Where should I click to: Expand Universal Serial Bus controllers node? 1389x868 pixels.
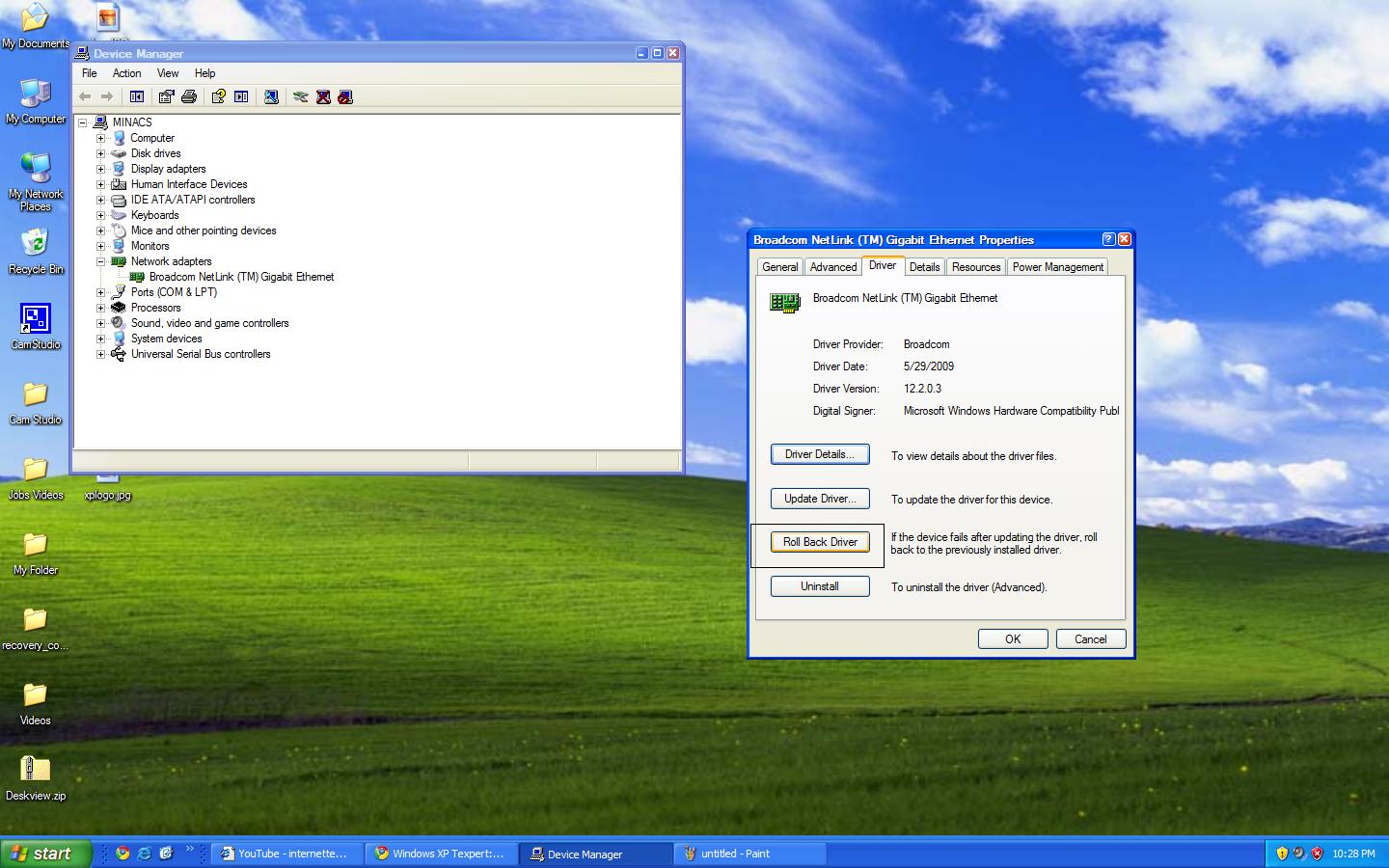click(100, 354)
